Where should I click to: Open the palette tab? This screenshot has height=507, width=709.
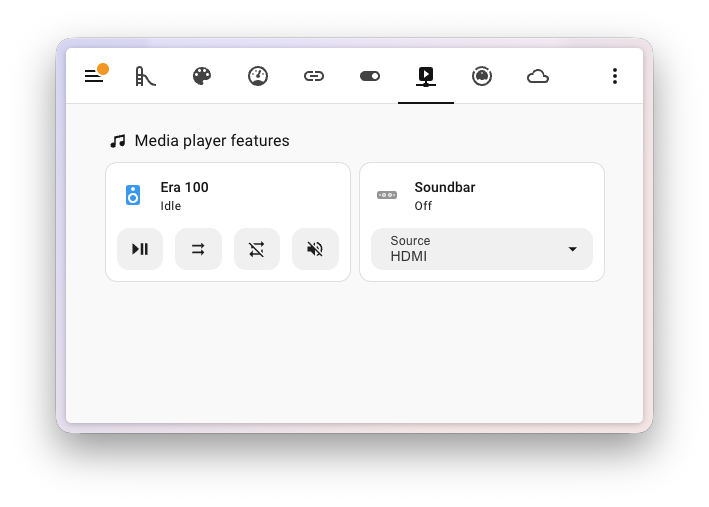tap(202, 76)
